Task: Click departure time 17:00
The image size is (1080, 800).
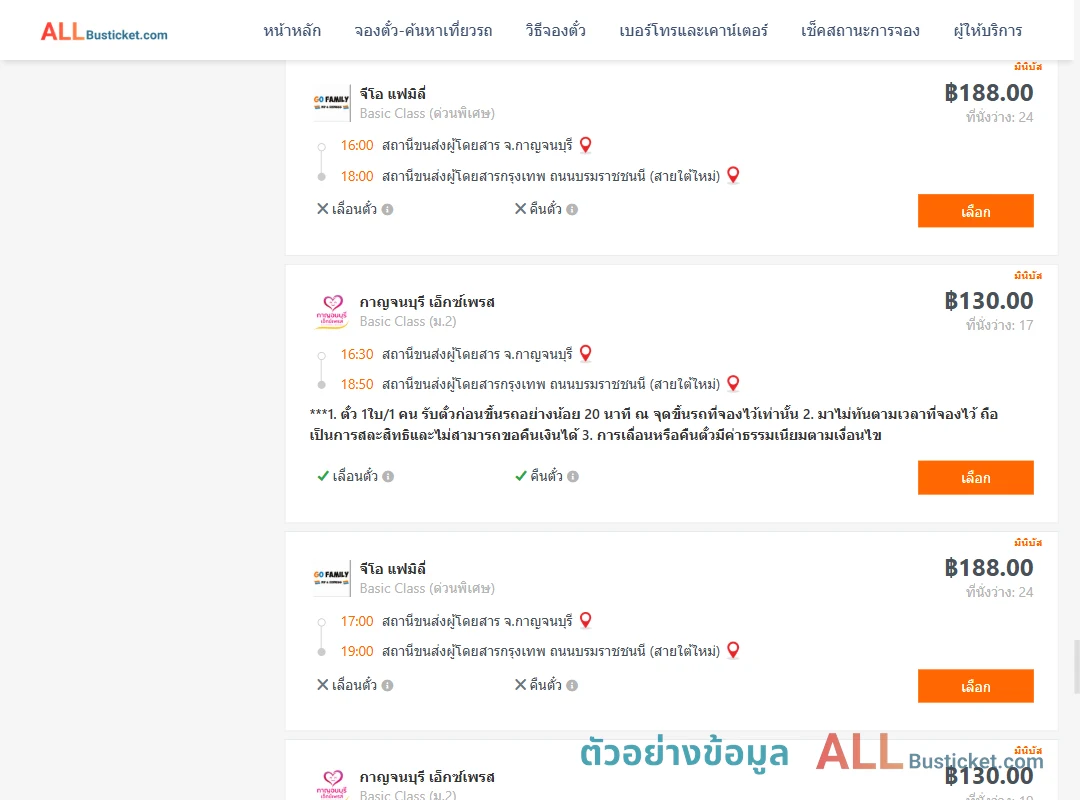Action: (x=357, y=621)
